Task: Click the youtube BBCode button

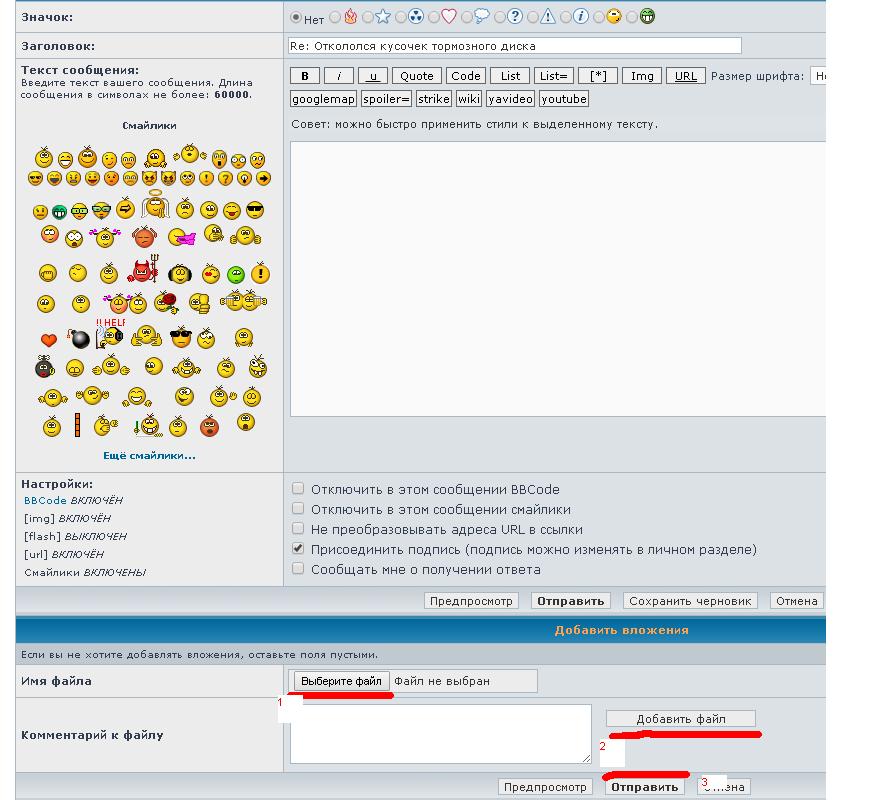Action: [x=564, y=99]
